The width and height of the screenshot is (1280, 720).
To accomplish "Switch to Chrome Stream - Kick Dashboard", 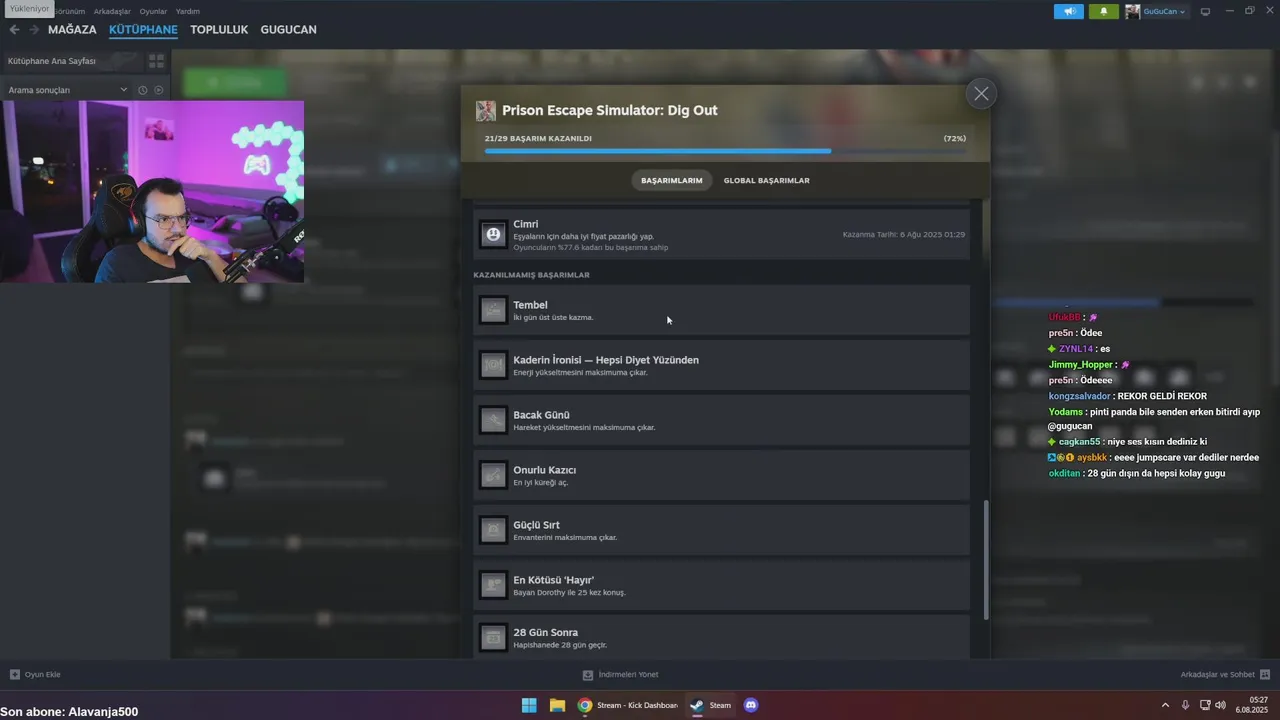I will [x=627, y=705].
